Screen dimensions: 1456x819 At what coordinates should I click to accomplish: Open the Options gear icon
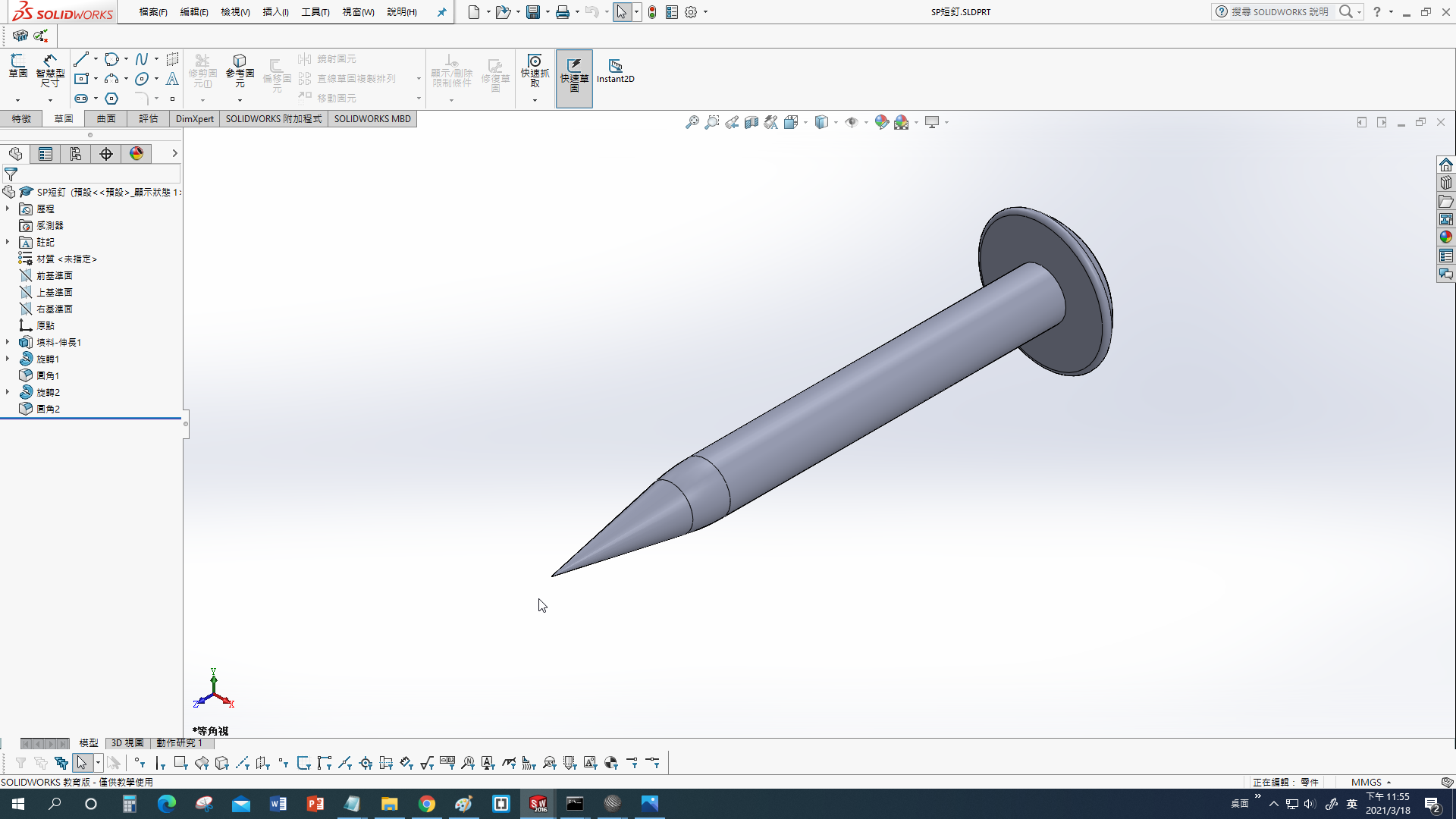(691, 12)
